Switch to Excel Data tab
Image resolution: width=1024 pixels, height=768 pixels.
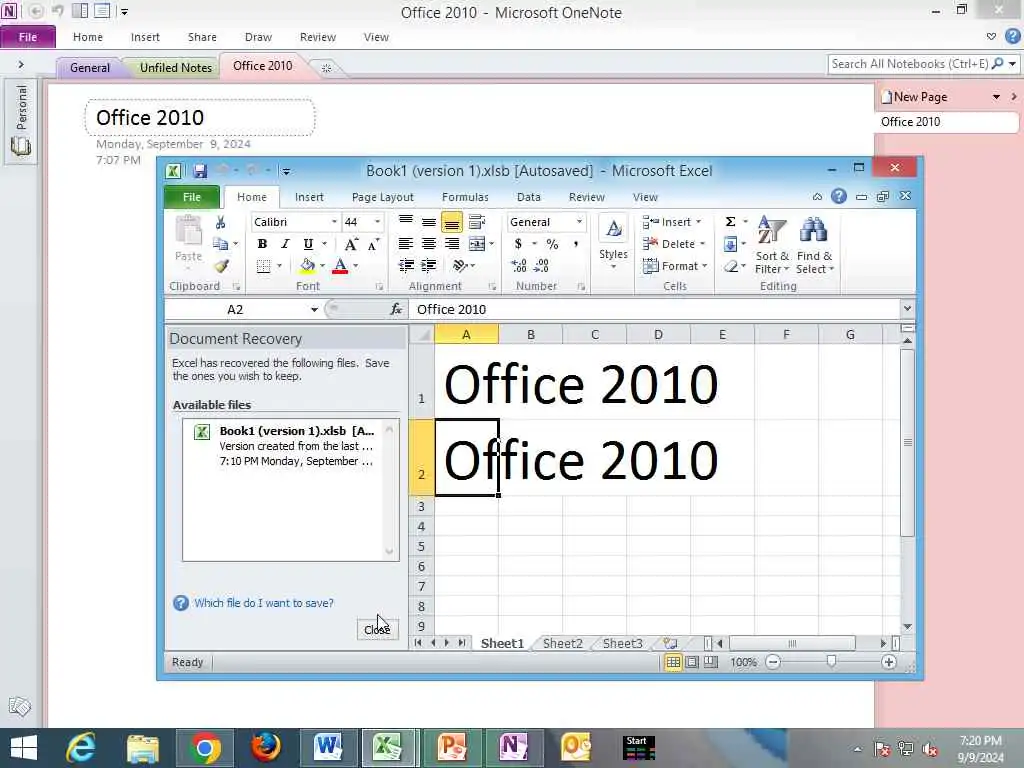tap(528, 197)
